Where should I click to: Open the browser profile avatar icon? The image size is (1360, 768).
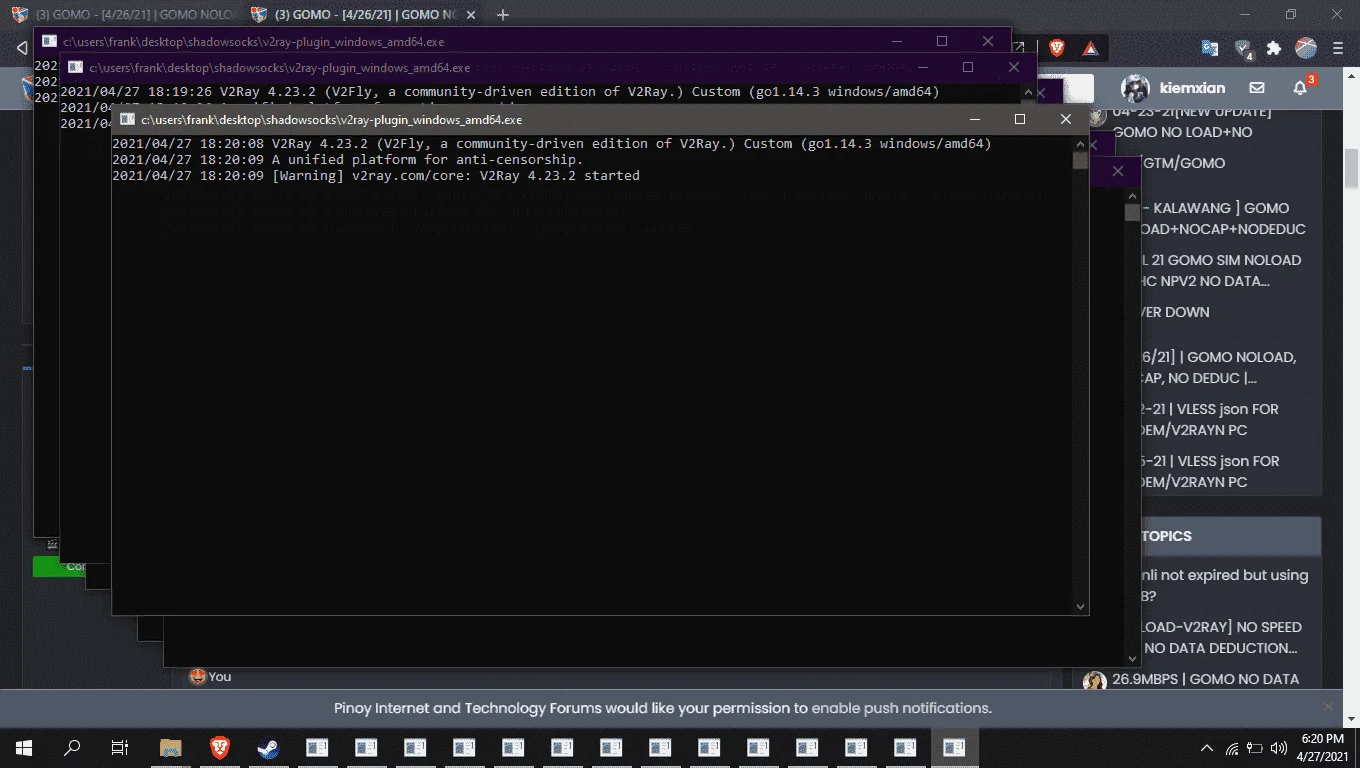pos(1306,47)
